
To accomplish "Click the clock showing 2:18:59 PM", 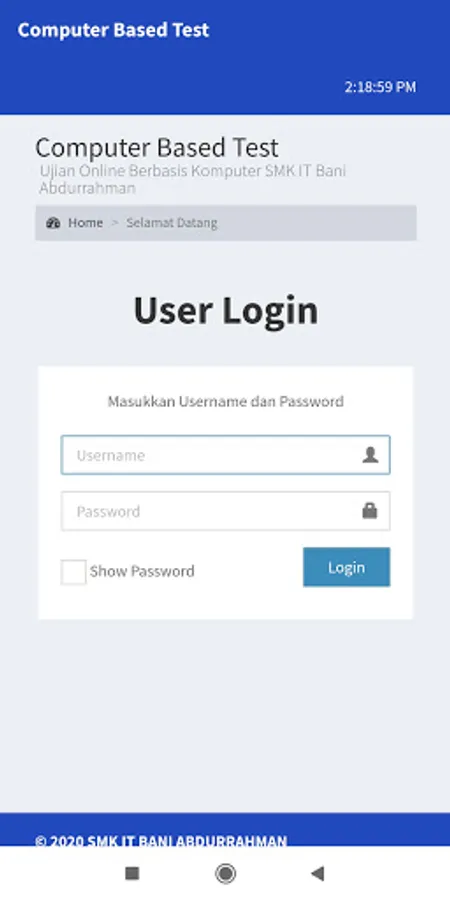I will coord(380,87).
